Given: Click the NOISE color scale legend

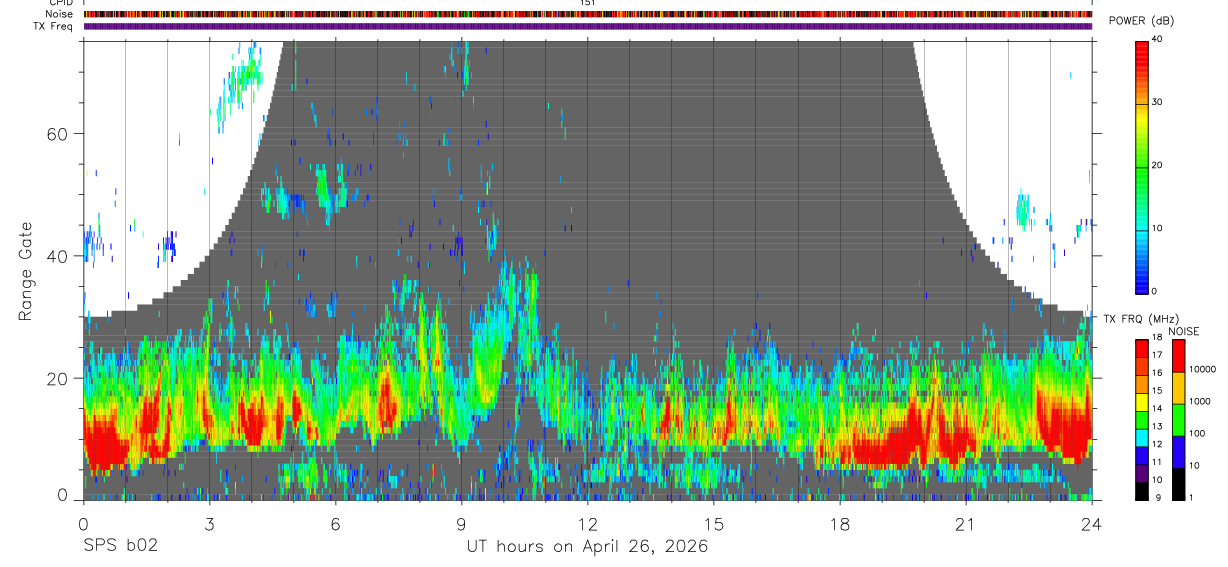Looking at the screenshot, I should click(x=1177, y=419).
